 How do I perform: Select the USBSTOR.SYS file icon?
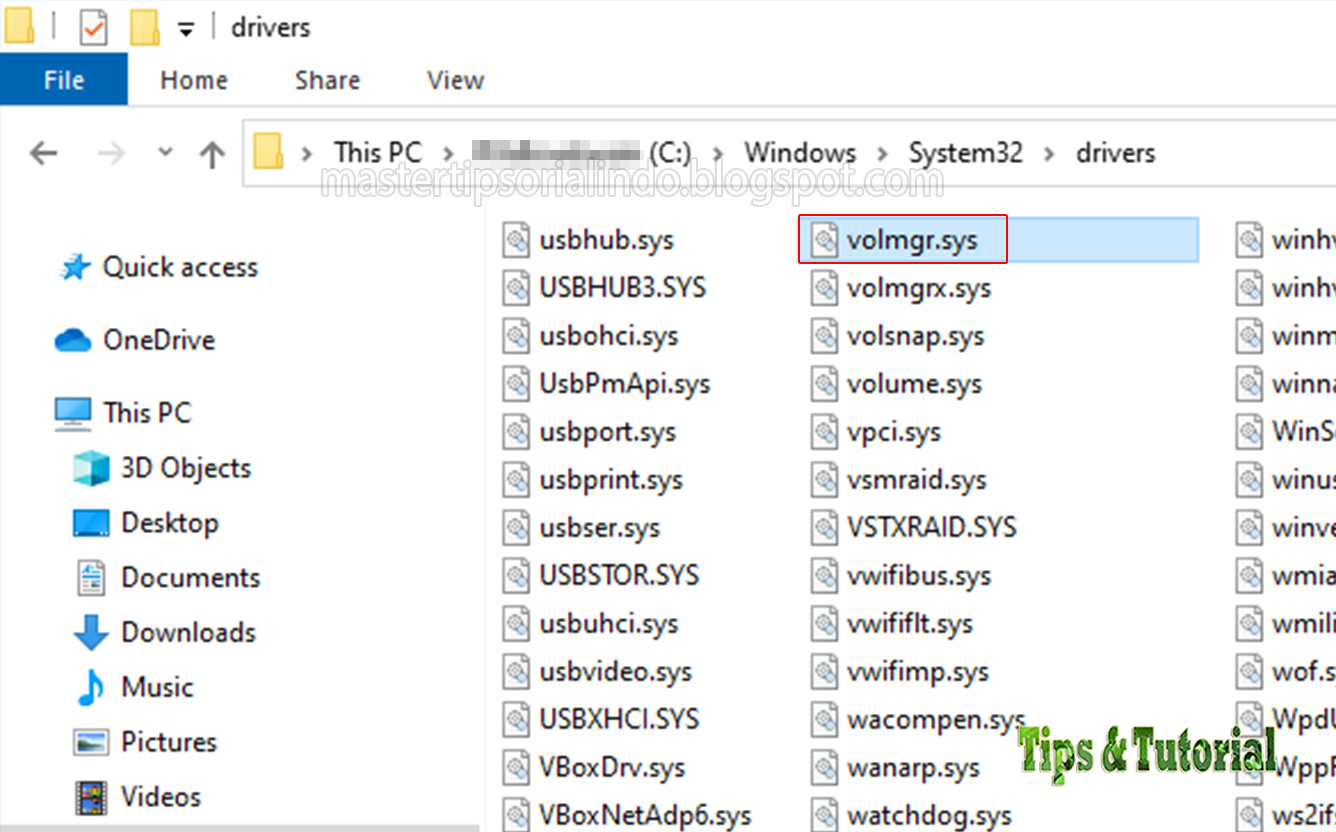tap(516, 575)
